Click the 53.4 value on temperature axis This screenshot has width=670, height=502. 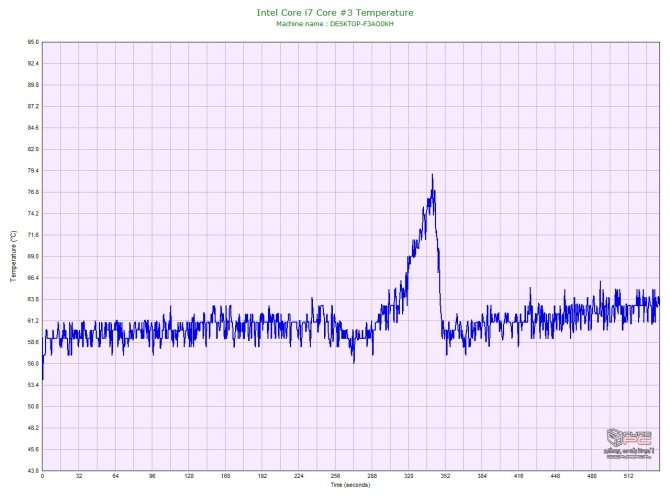tap(33, 385)
